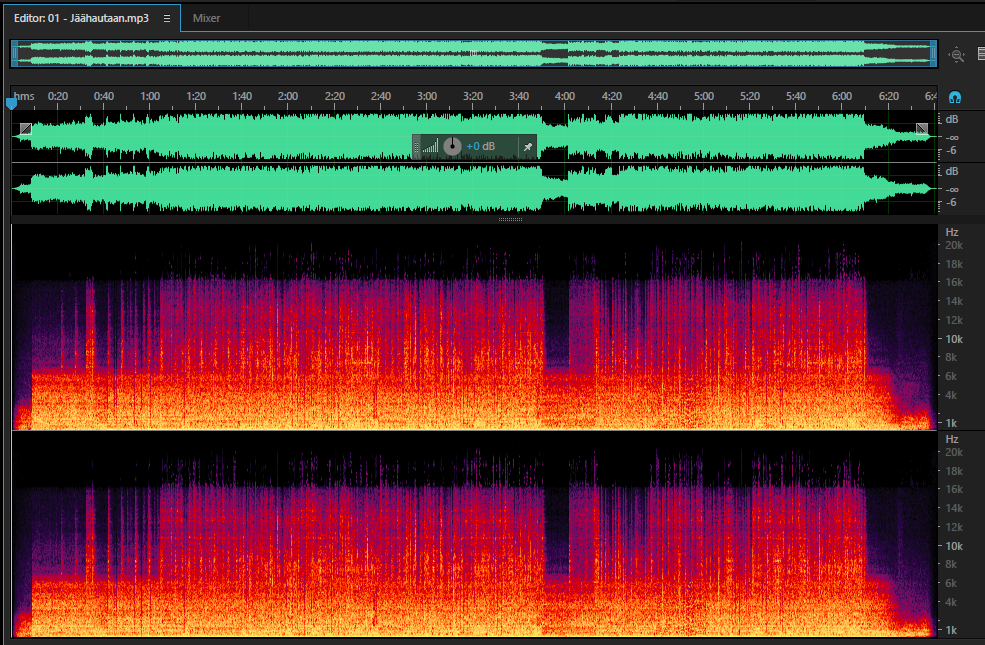Viewport: 985px width, 645px height.
Task: Switch to the Mixer tab
Action: pos(206,18)
